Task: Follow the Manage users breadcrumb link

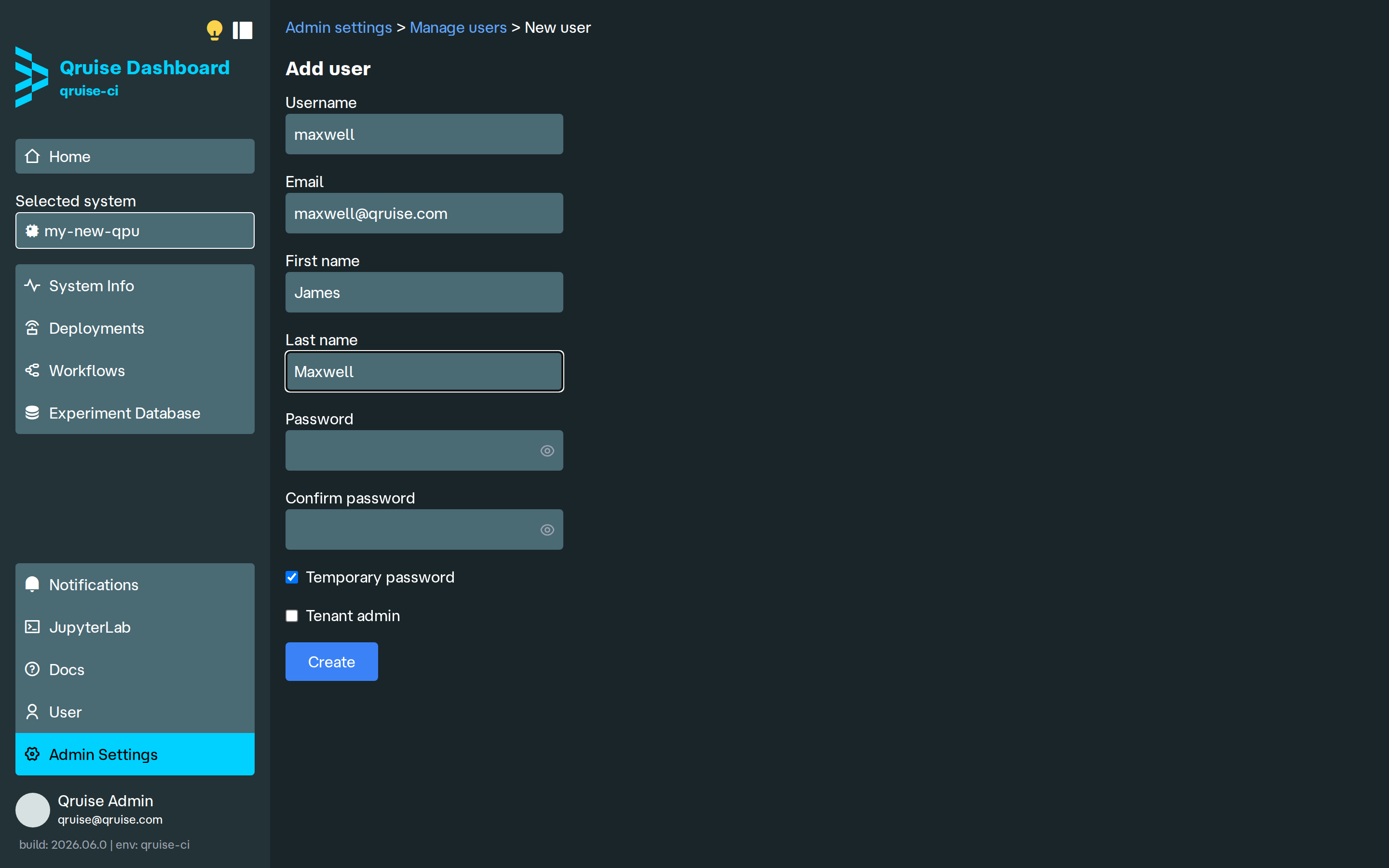Action: tap(458, 27)
